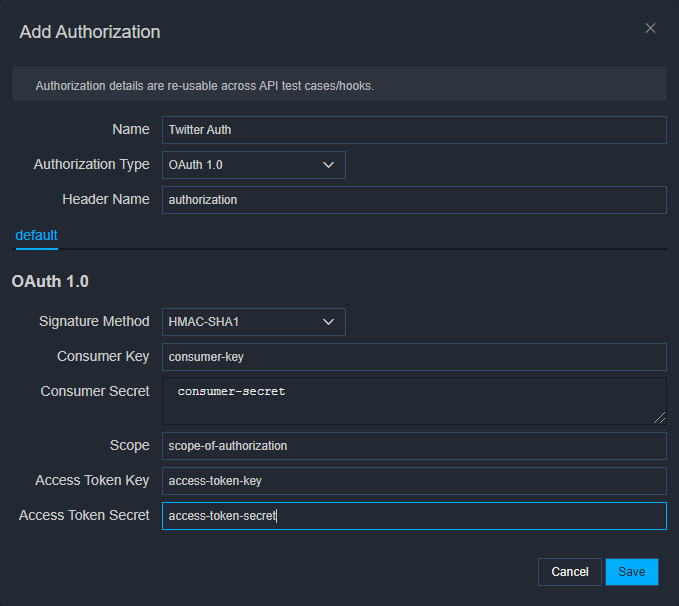Grab the Consumer Secret resize handle
This screenshot has height=606, width=679.
click(x=660, y=418)
